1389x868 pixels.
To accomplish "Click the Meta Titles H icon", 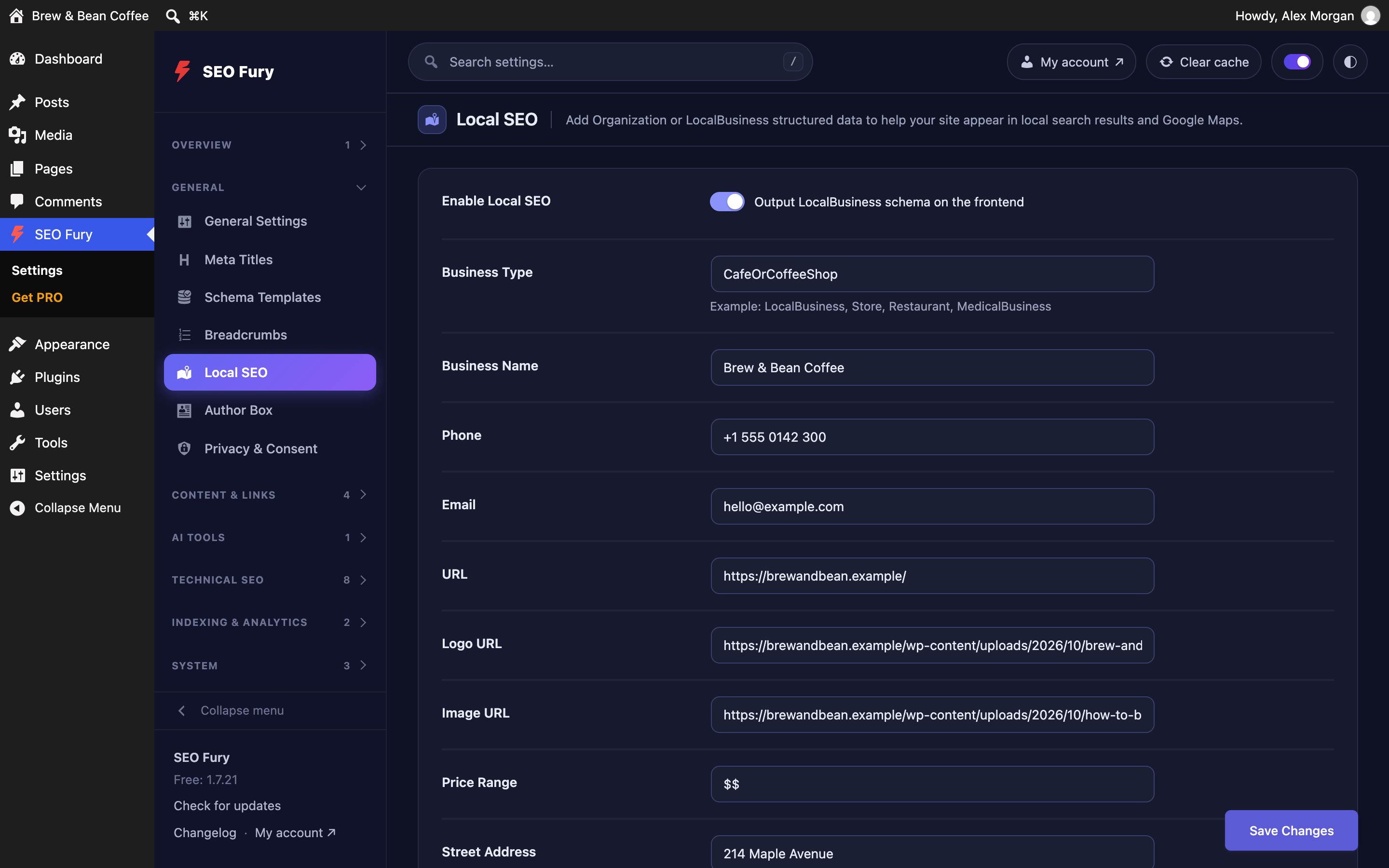I will [184, 259].
